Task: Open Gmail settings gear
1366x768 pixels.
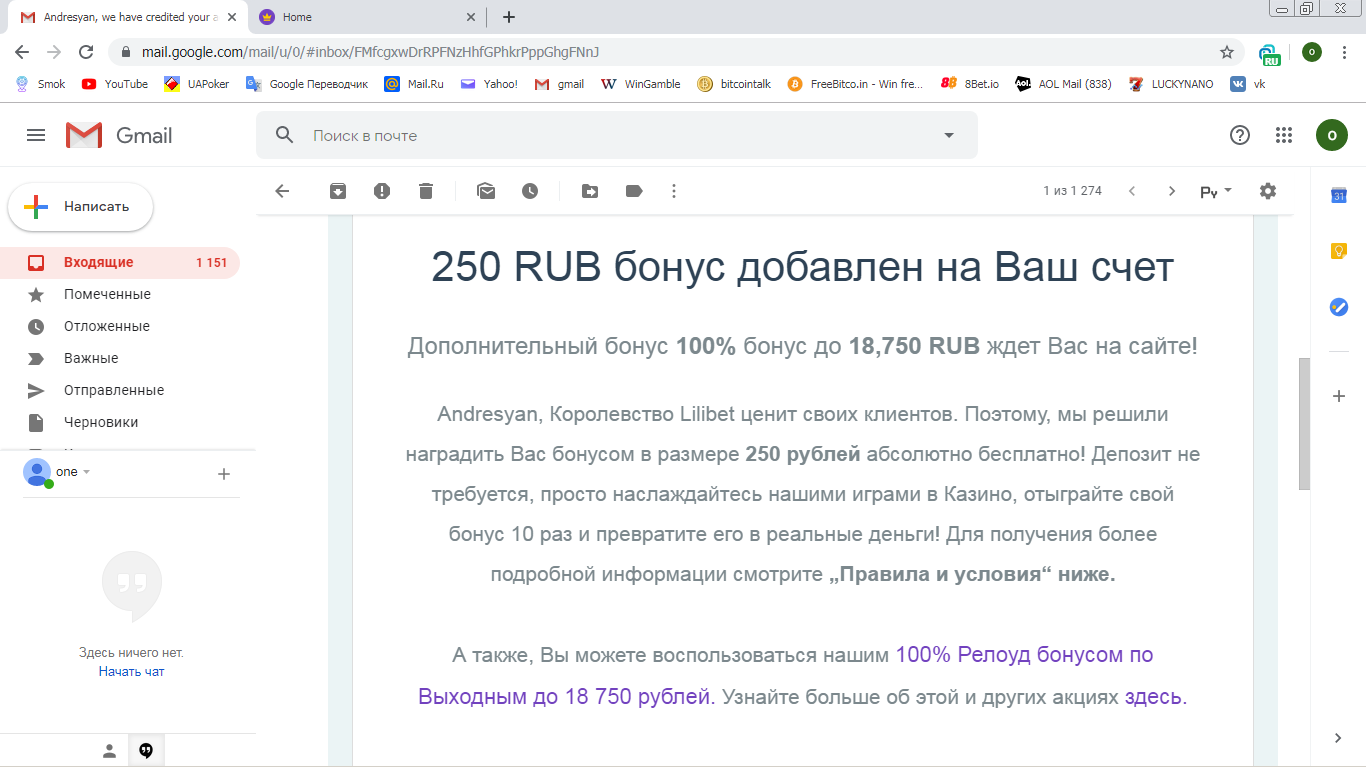Action: tap(1268, 191)
